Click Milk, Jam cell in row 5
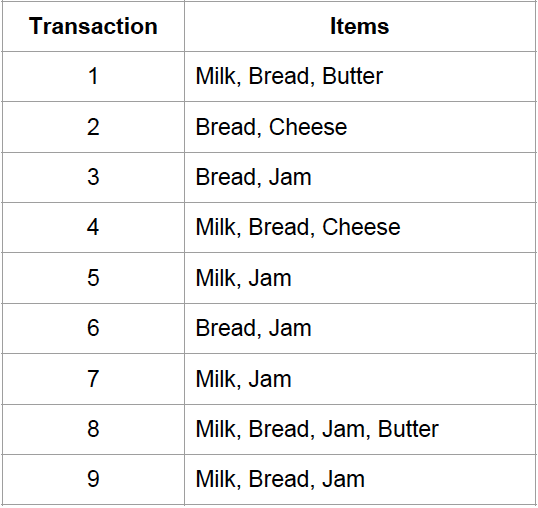 pos(360,278)
